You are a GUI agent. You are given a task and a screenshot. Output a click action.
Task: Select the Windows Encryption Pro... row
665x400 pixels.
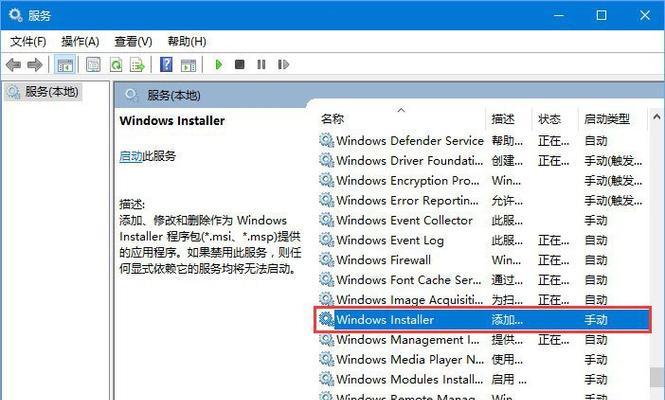click(x=483, y=181)
